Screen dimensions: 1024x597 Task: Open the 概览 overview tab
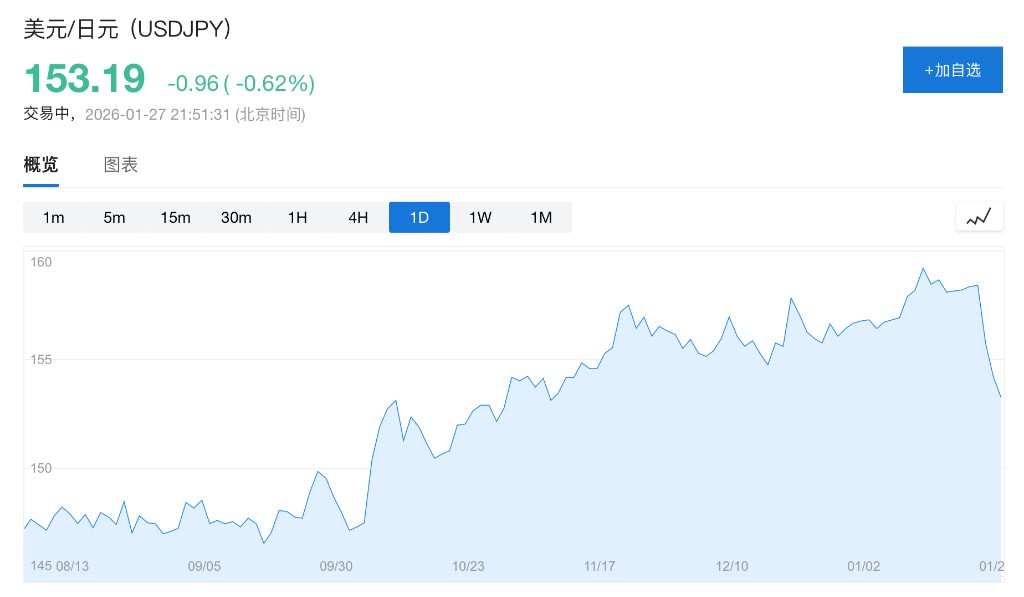[x=41, y=165]
